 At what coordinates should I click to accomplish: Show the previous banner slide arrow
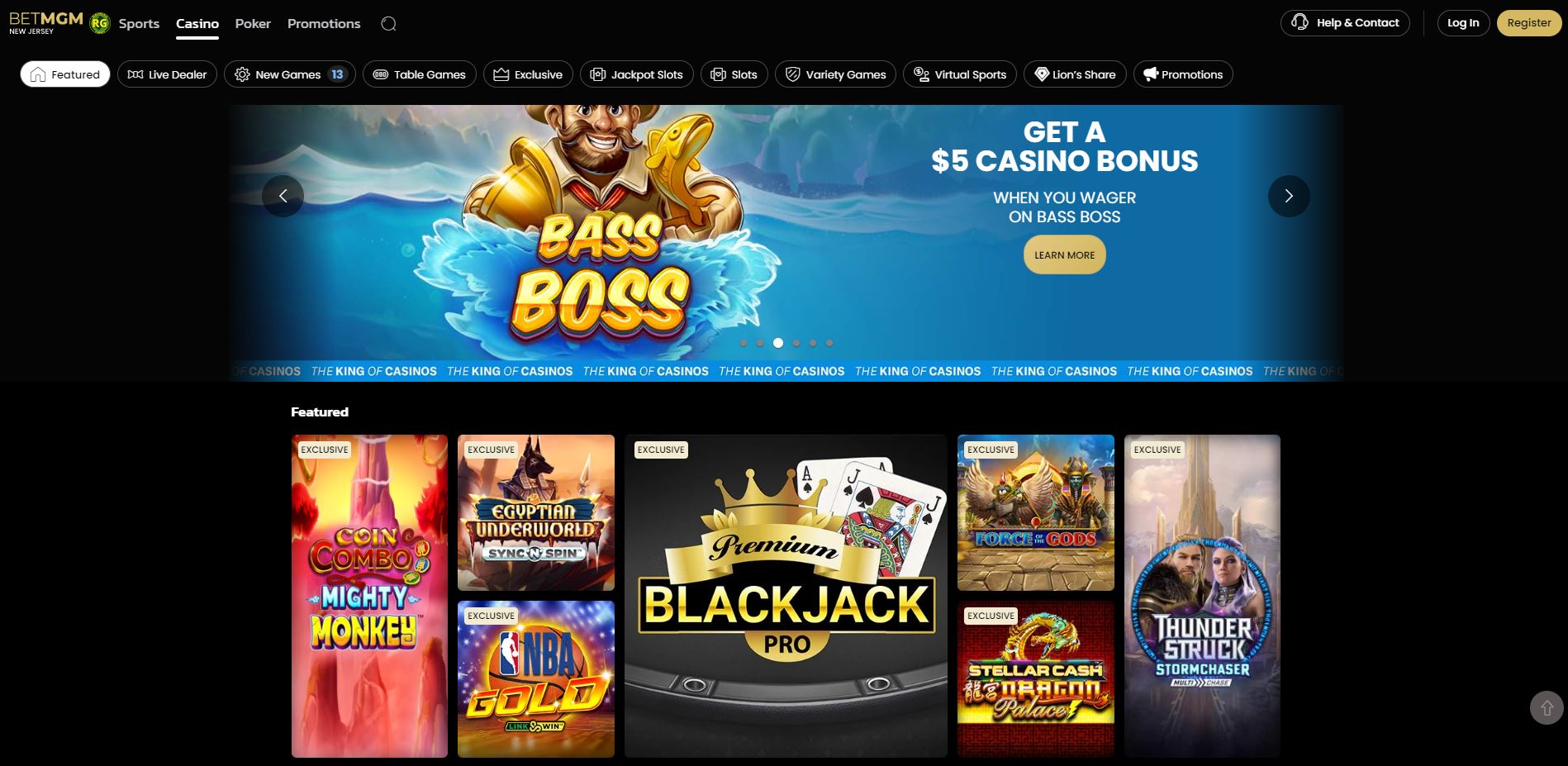tap(283, 196)
